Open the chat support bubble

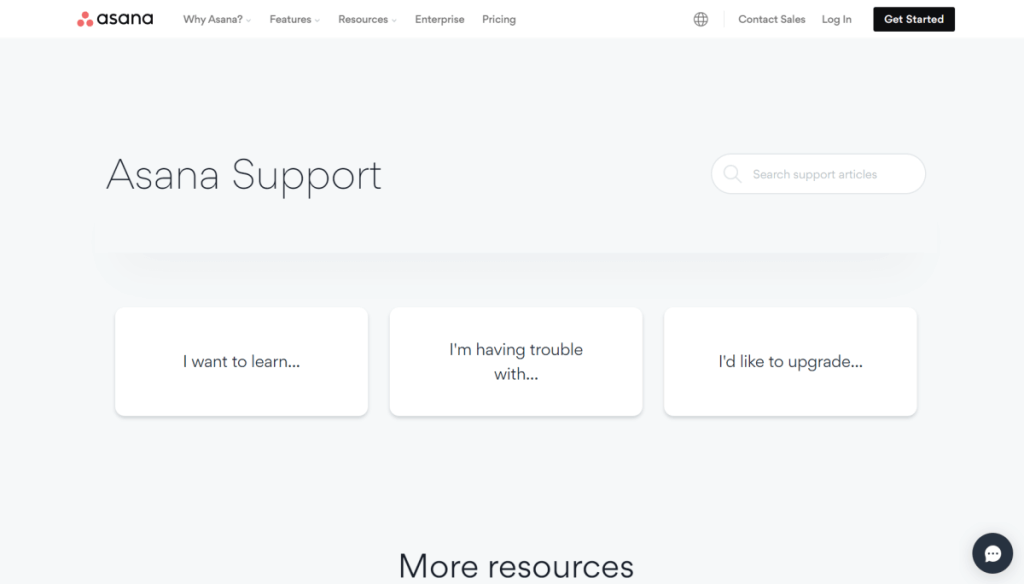(992, 553)
